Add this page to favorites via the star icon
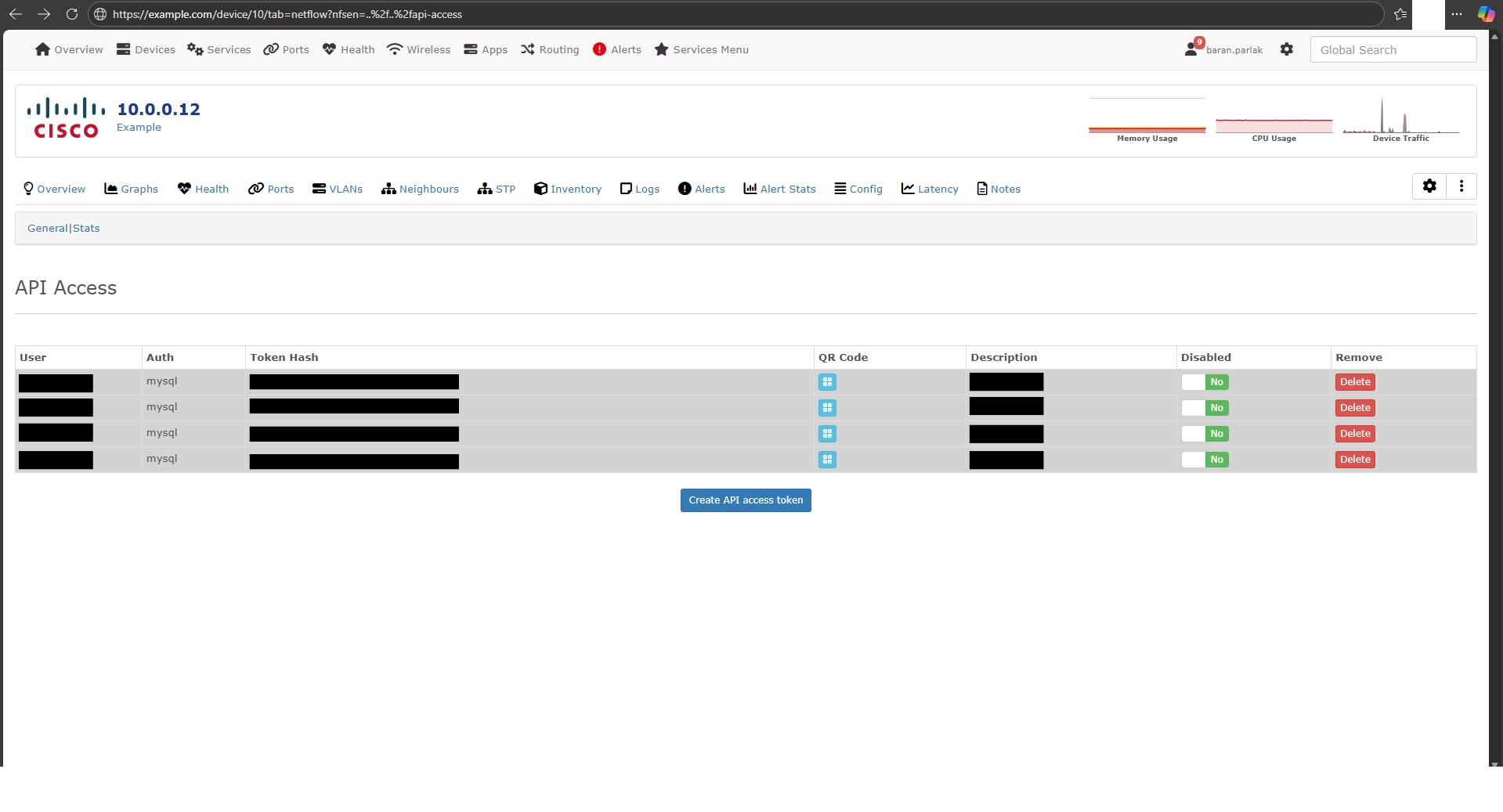The width and height of the screenshot is (1503, 812). (1400, 14)
